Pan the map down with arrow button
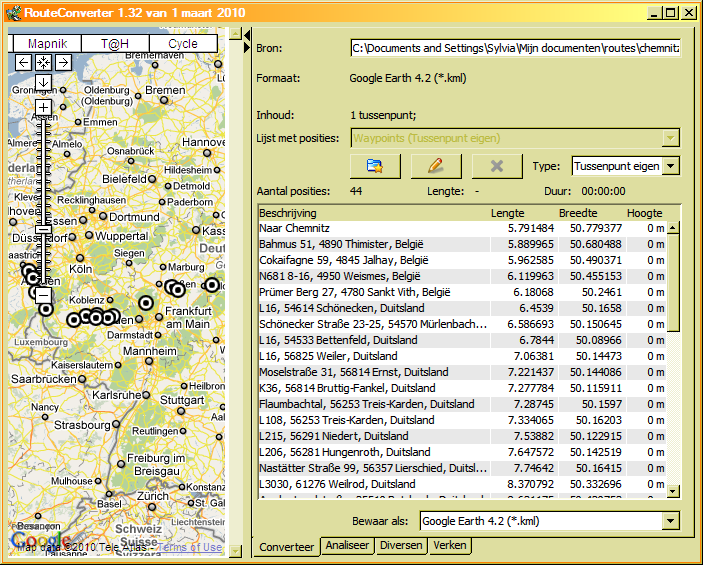The height and width of the screenshot is (565, 703). [43, 81]
